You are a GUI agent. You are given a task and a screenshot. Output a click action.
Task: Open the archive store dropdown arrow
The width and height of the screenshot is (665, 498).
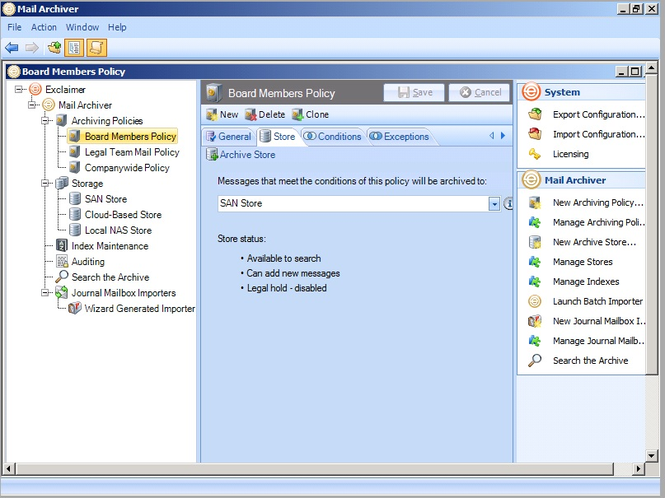[x=494, y=204]
